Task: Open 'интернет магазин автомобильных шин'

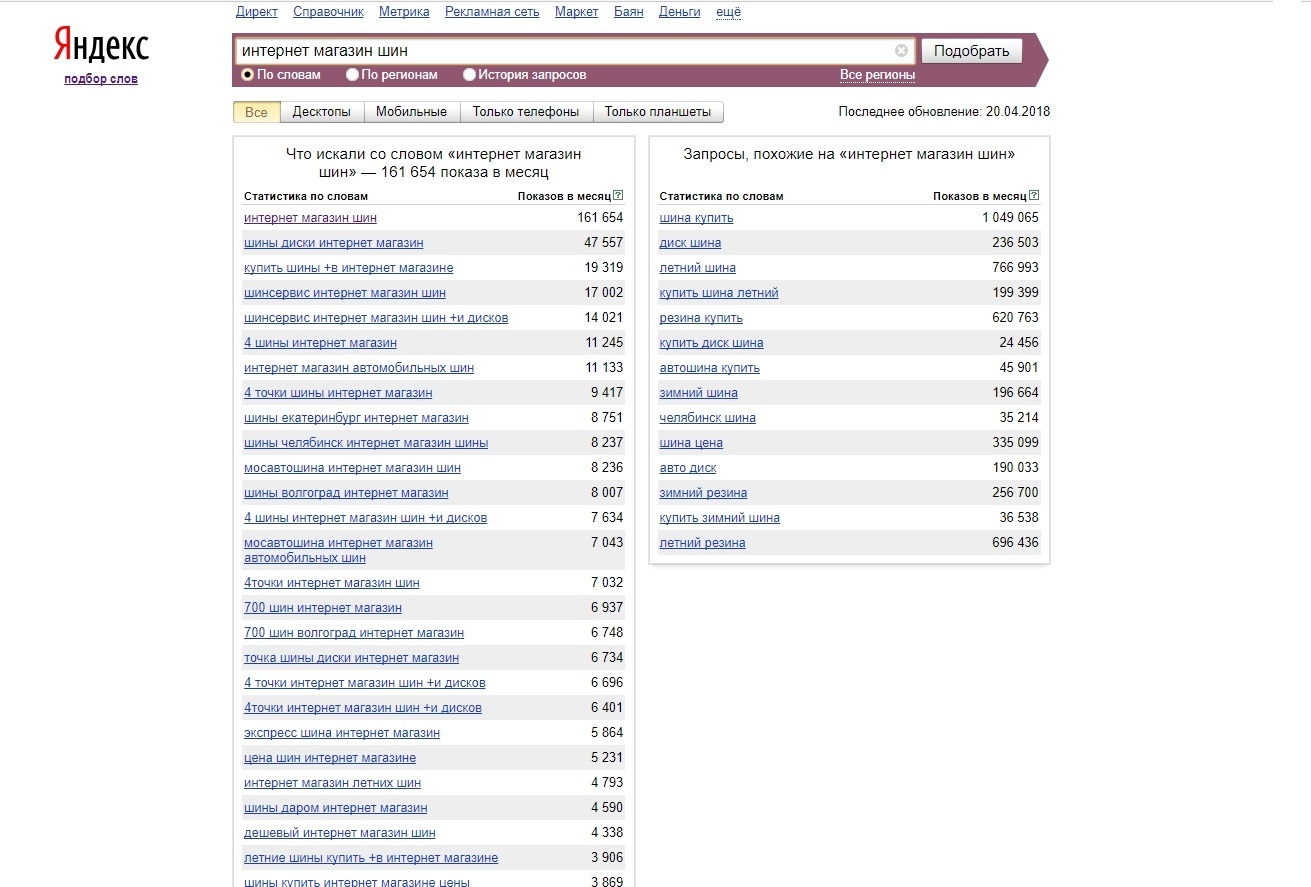Action: [x=359, y=368]
